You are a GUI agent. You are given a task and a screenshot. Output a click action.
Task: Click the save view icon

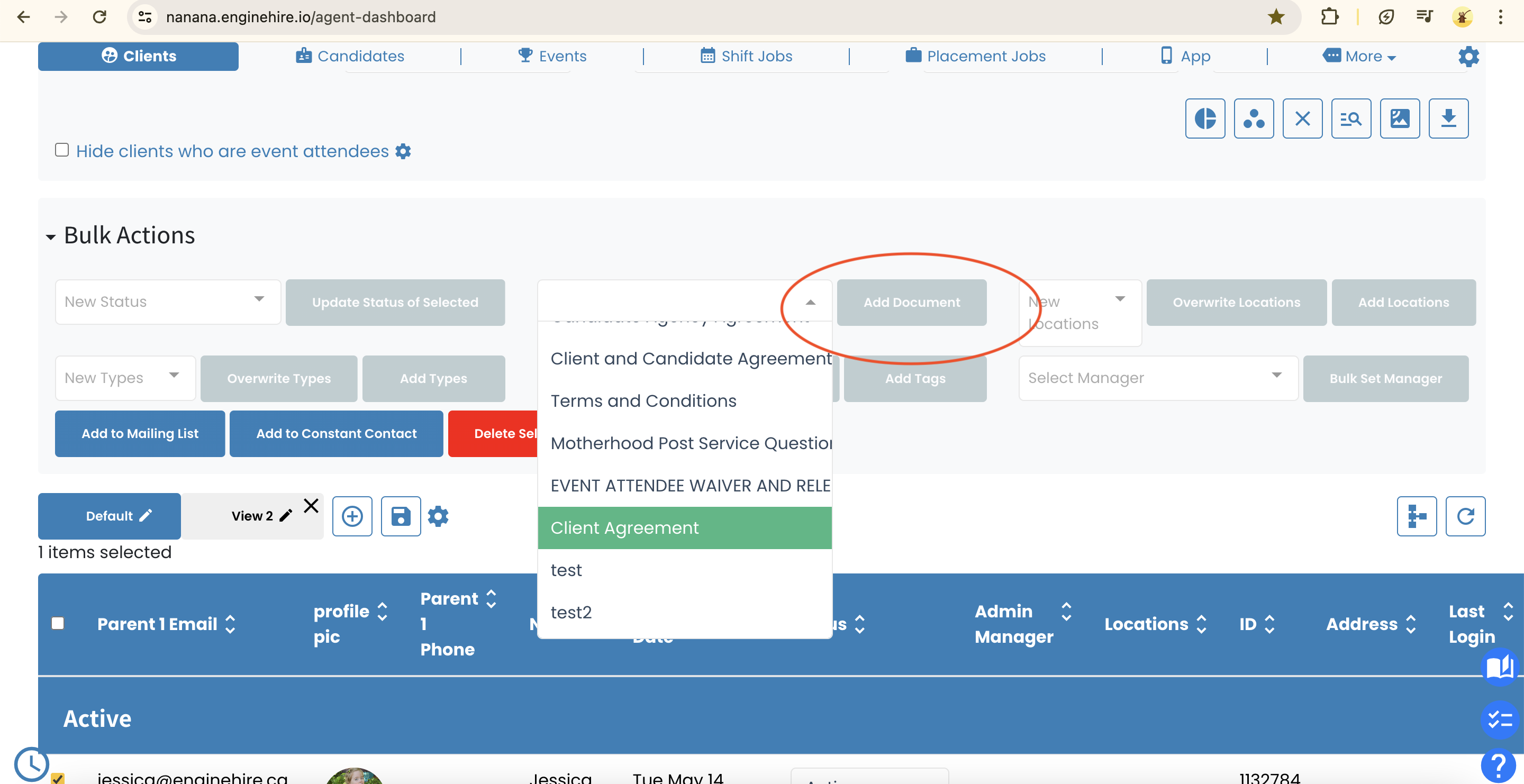click(x=401, y=516)
